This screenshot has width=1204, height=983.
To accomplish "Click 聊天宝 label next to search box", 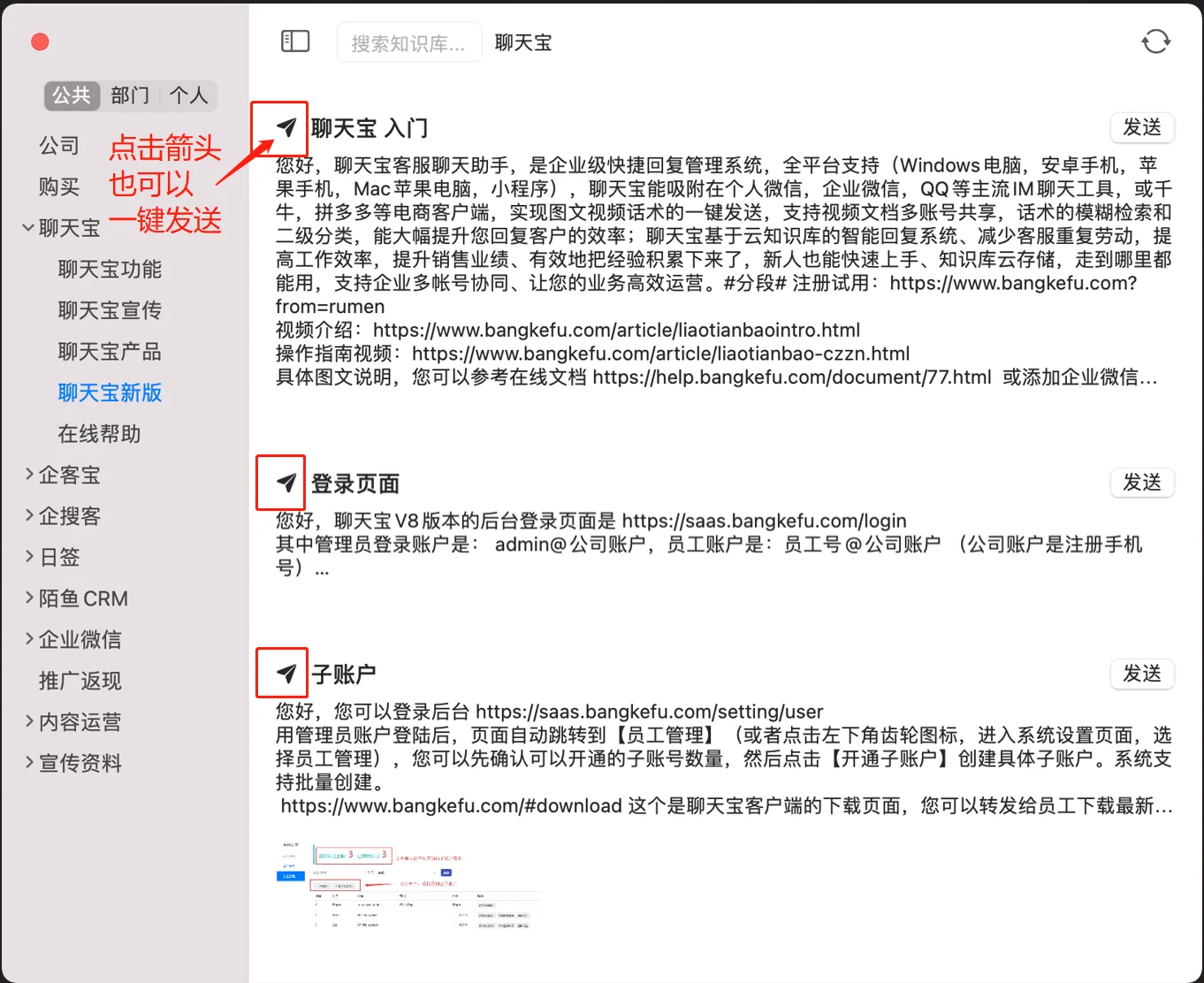I will click(x=523, y=42).
